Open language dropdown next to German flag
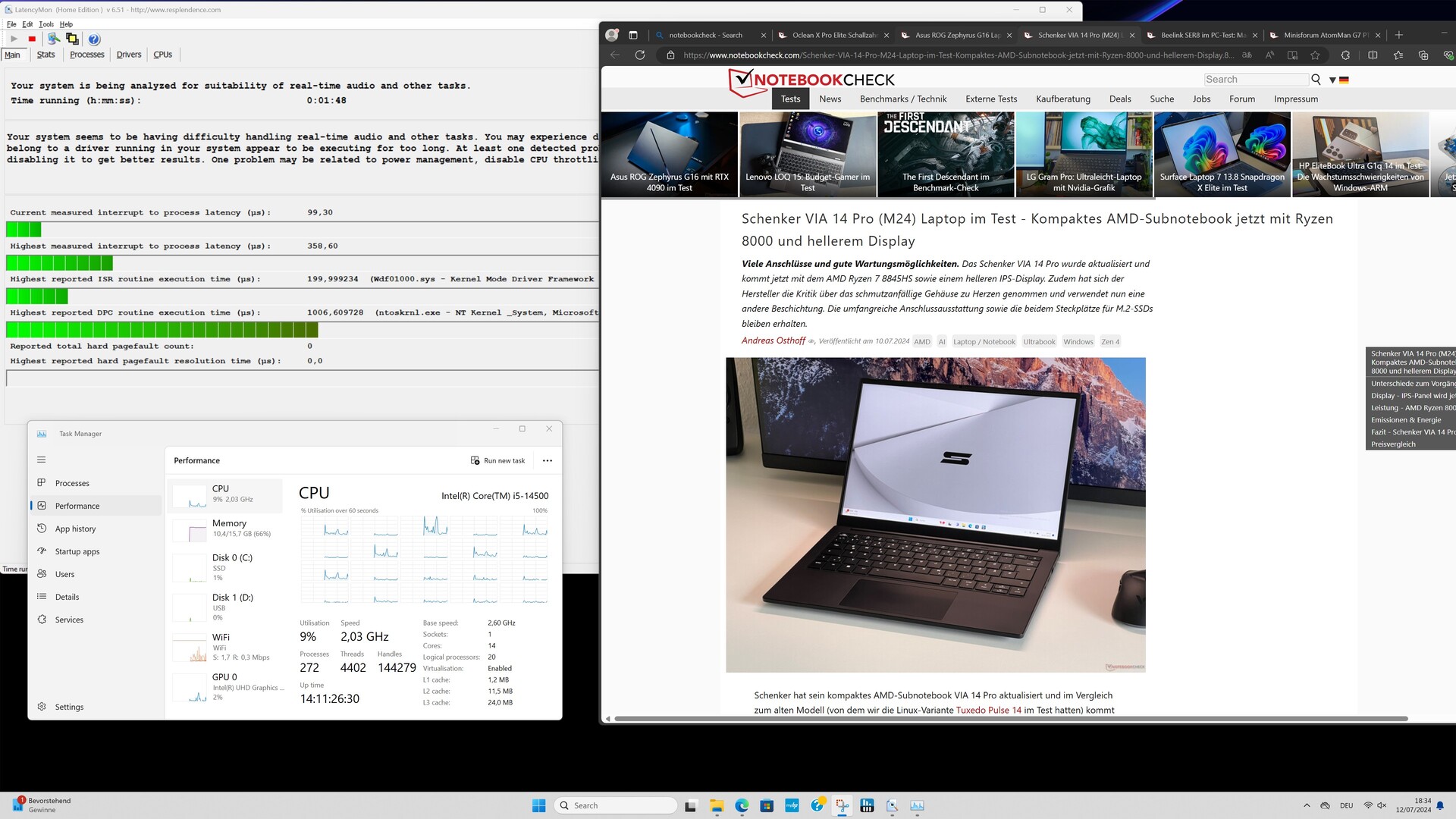 [x=1332, y=80]
